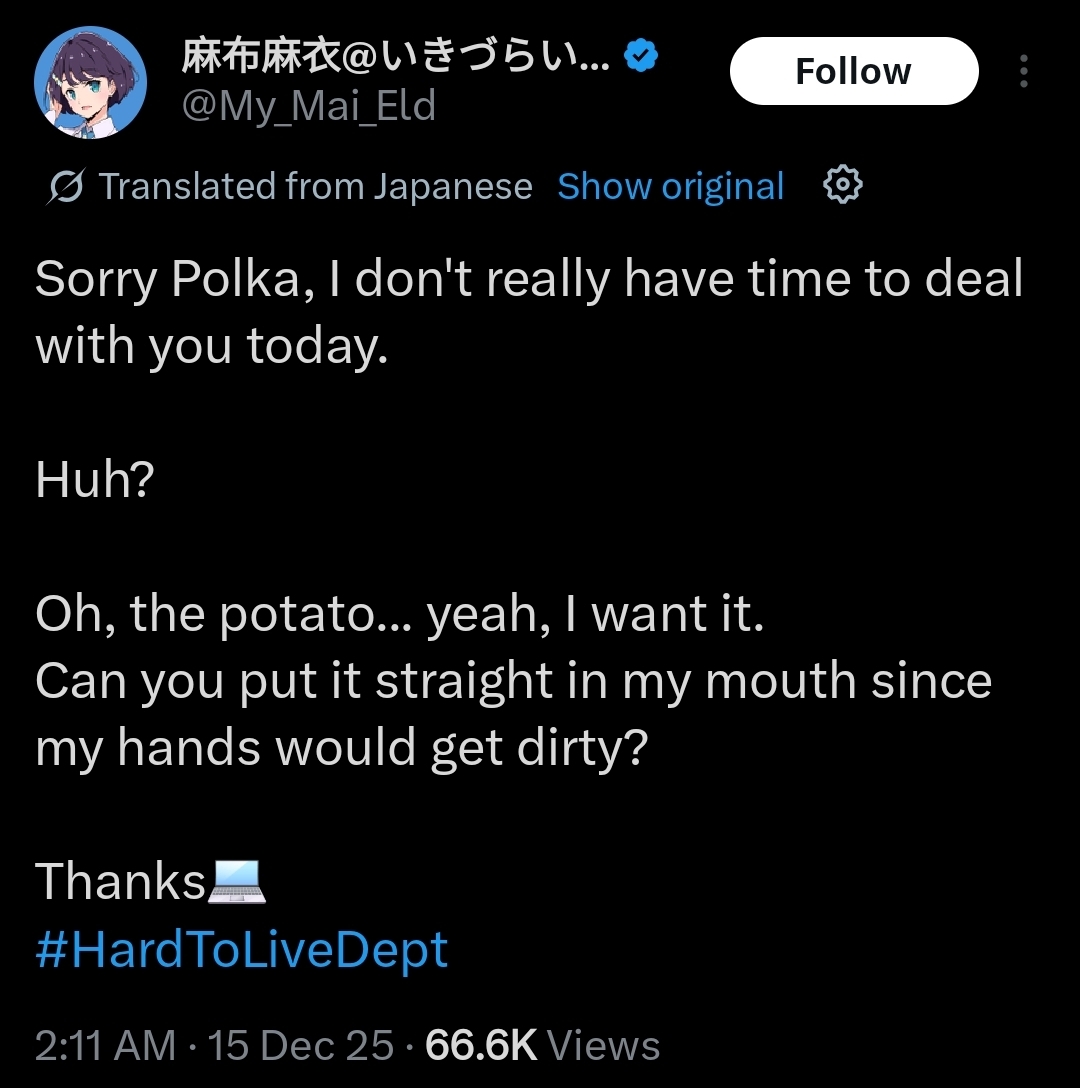1080x1088 pixels.
Task: Click the Oh, the potato line
Action: [x=400, y=615]
